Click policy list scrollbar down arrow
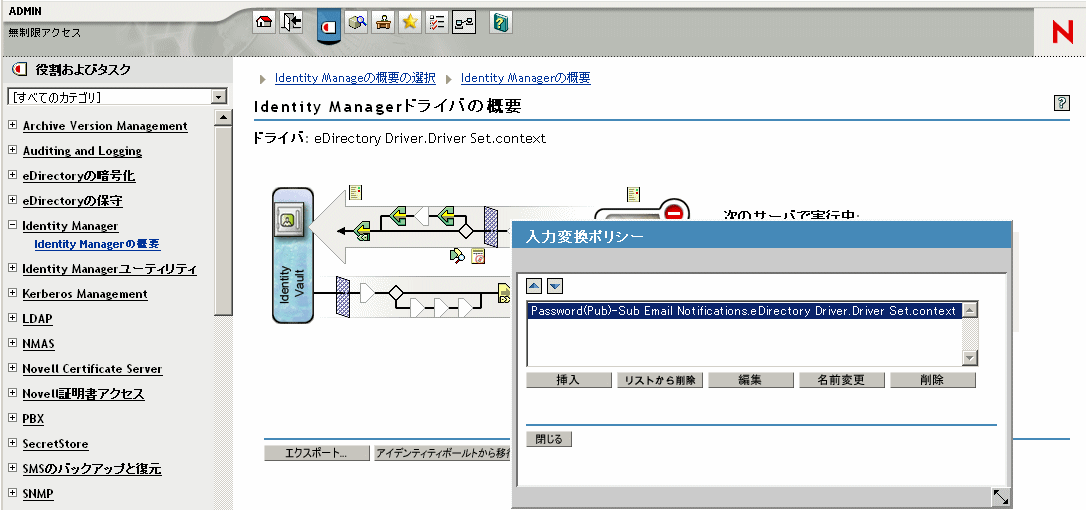Image resolution: width=1086 pixels, height=510 pixels. (x=970, y=358)
